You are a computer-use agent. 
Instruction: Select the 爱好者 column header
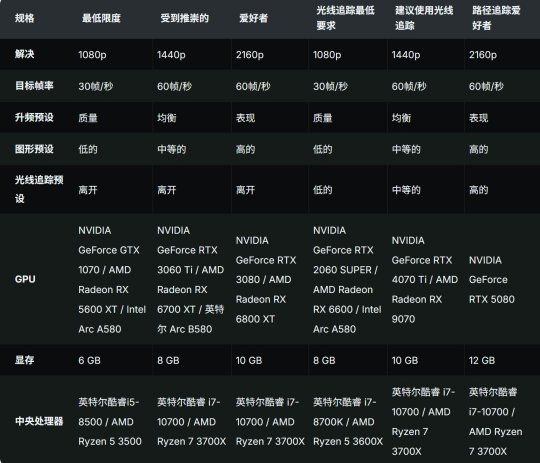253,18
